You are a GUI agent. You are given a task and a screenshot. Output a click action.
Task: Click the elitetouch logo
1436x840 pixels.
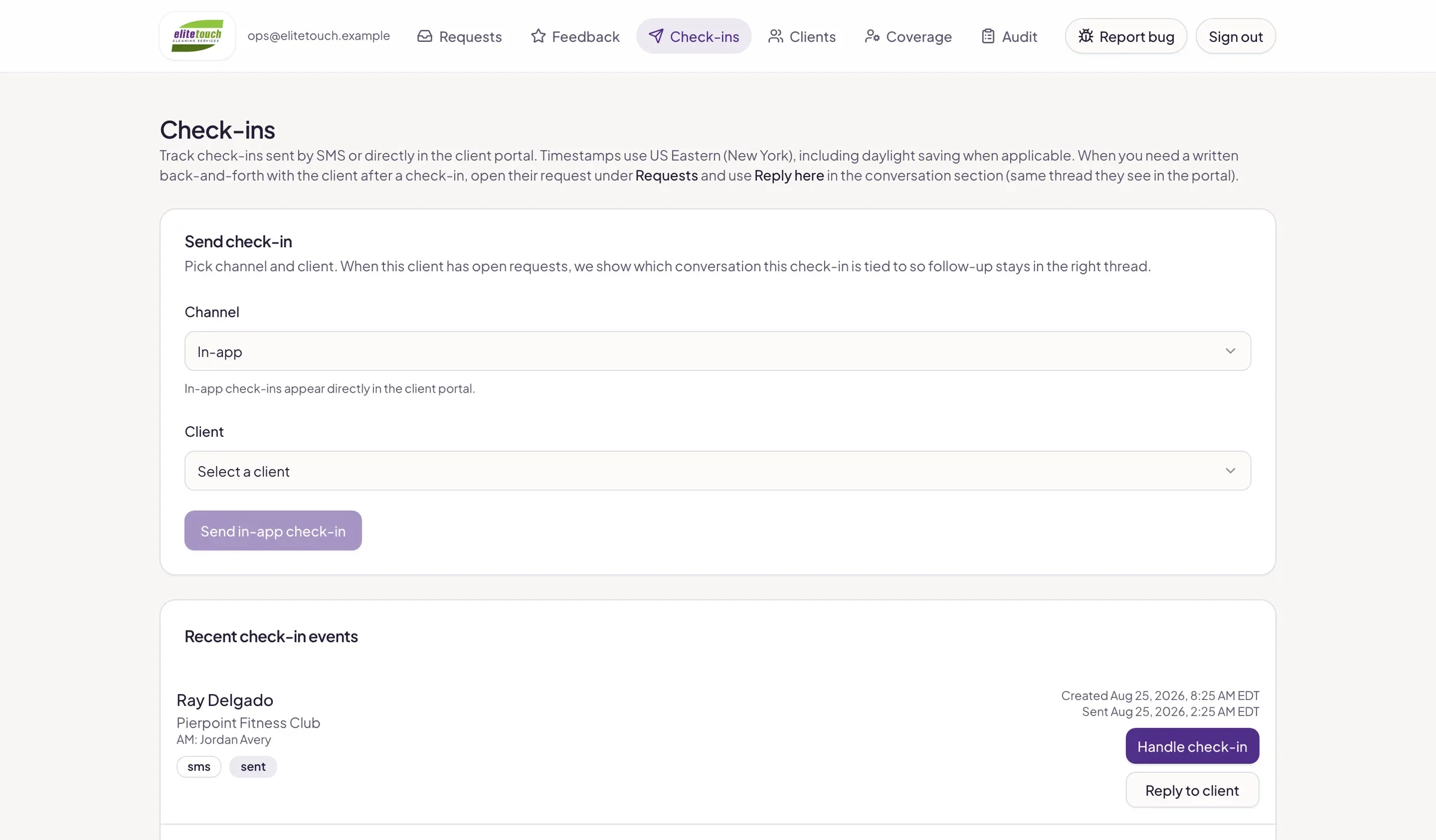tap(197, 36)
